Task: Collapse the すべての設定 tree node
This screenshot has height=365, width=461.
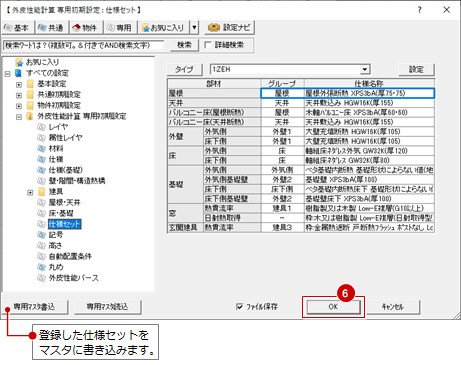Action: [x=8, y=73]
